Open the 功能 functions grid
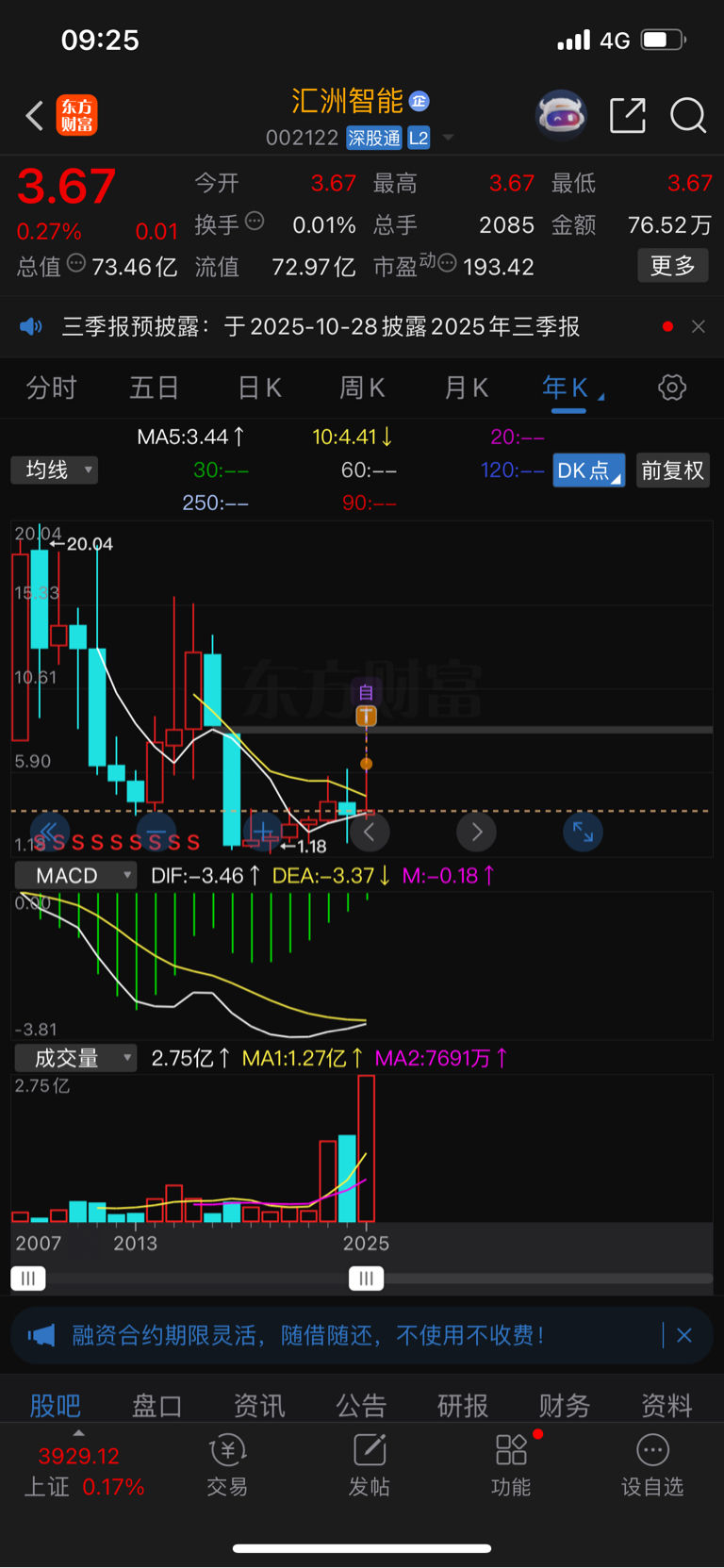 pos(511,1466)
